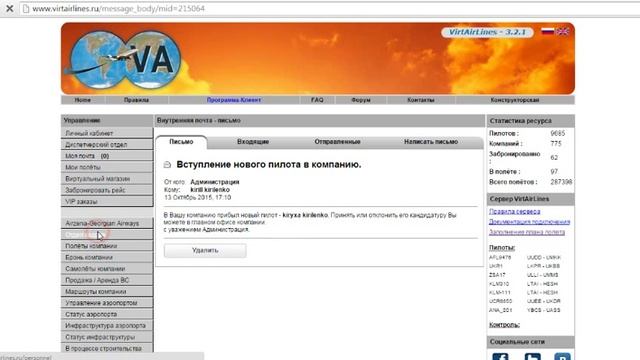Open Виртуальный магазин sidebar item
640x360 pixels.
click(x=107, y=179)
